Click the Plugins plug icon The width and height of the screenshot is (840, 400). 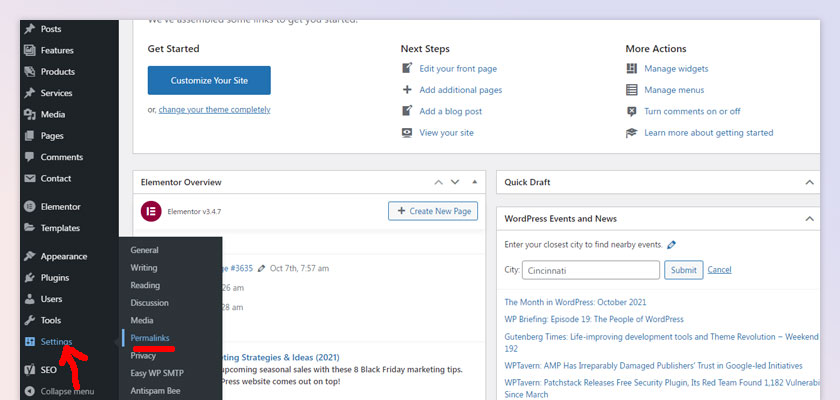point(30,278)
